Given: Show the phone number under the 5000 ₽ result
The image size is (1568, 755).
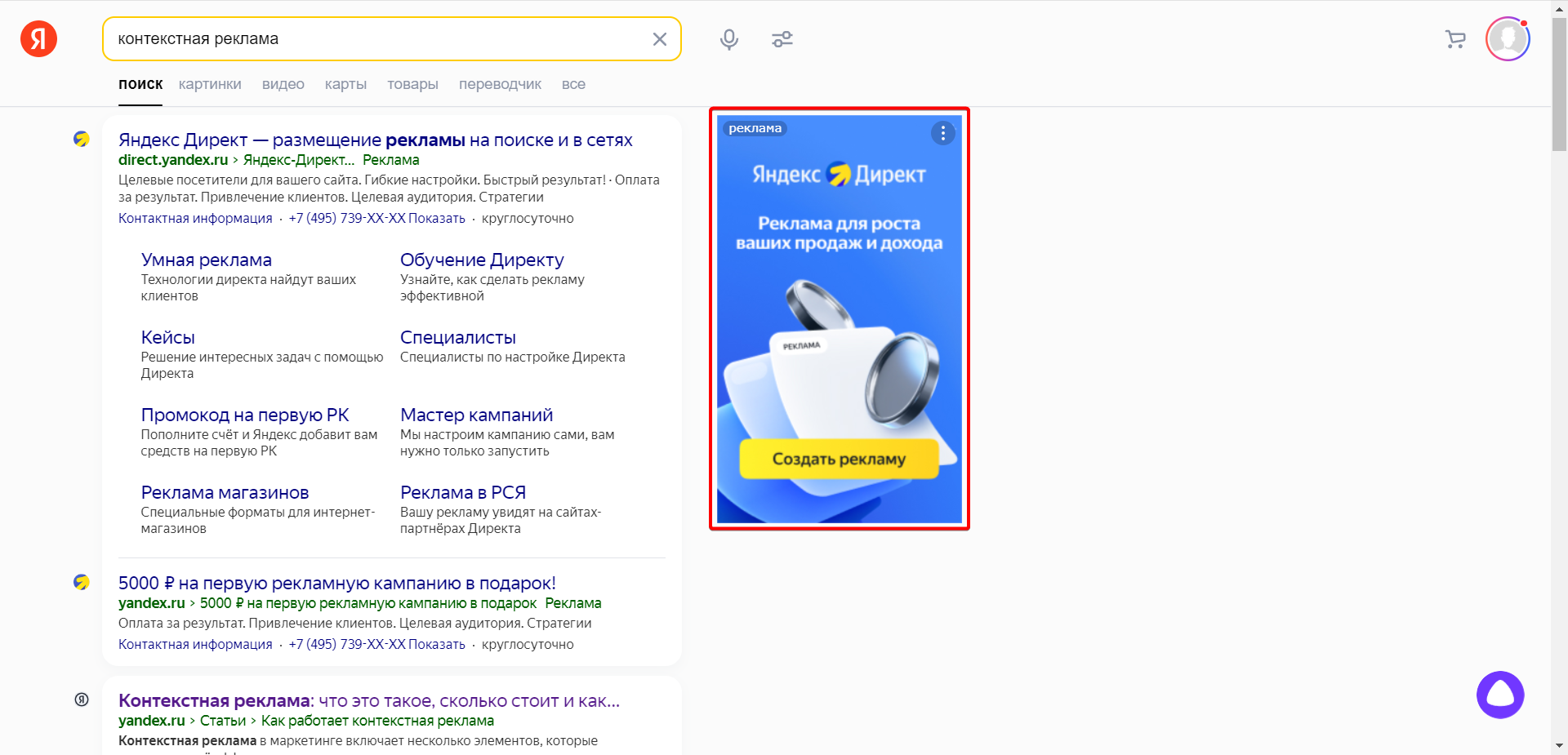Looking at the screenshot, I should pyautogui.click(x=376, y=644).
